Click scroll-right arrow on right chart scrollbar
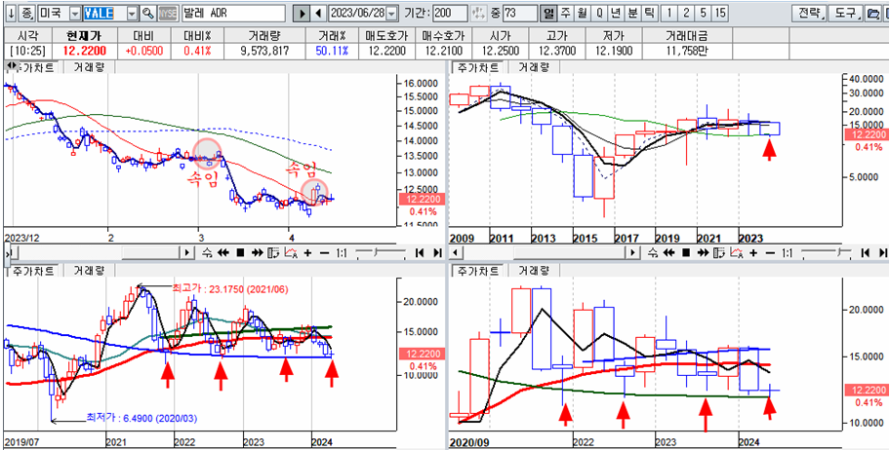Viewport: 890px width, 450px height. (632, 253)
